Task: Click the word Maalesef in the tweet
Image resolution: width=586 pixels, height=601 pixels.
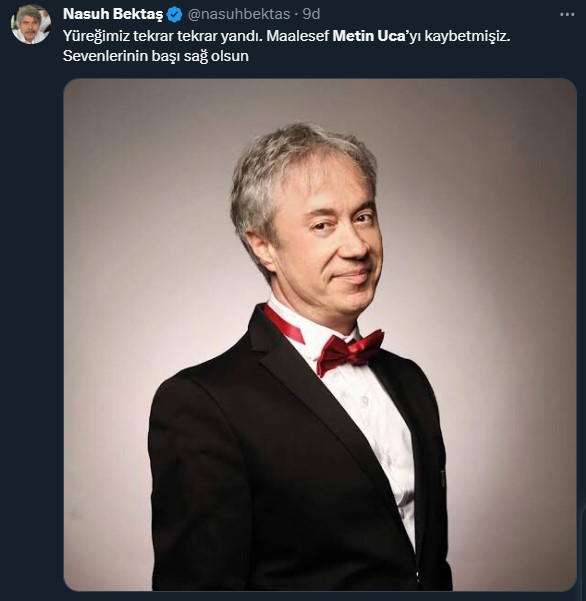Action: 298,36
